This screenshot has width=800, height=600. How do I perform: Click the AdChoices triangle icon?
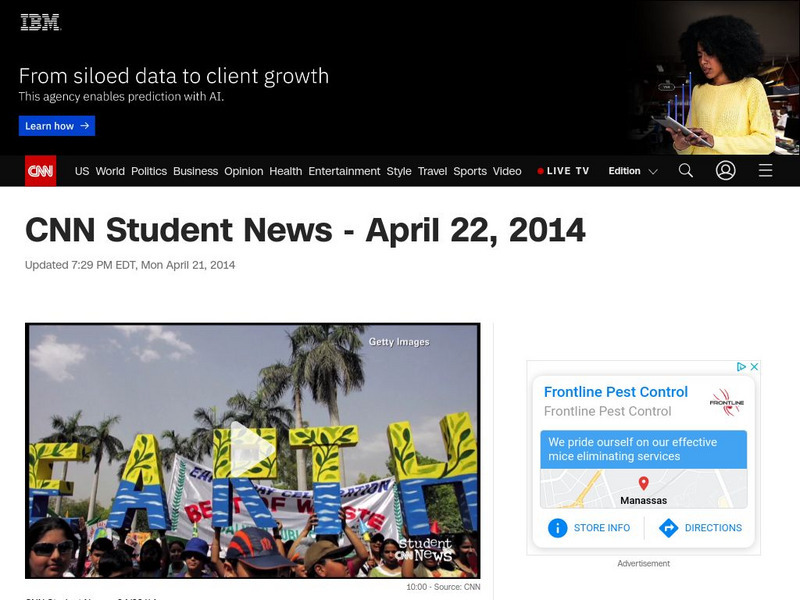click(741, 366)
